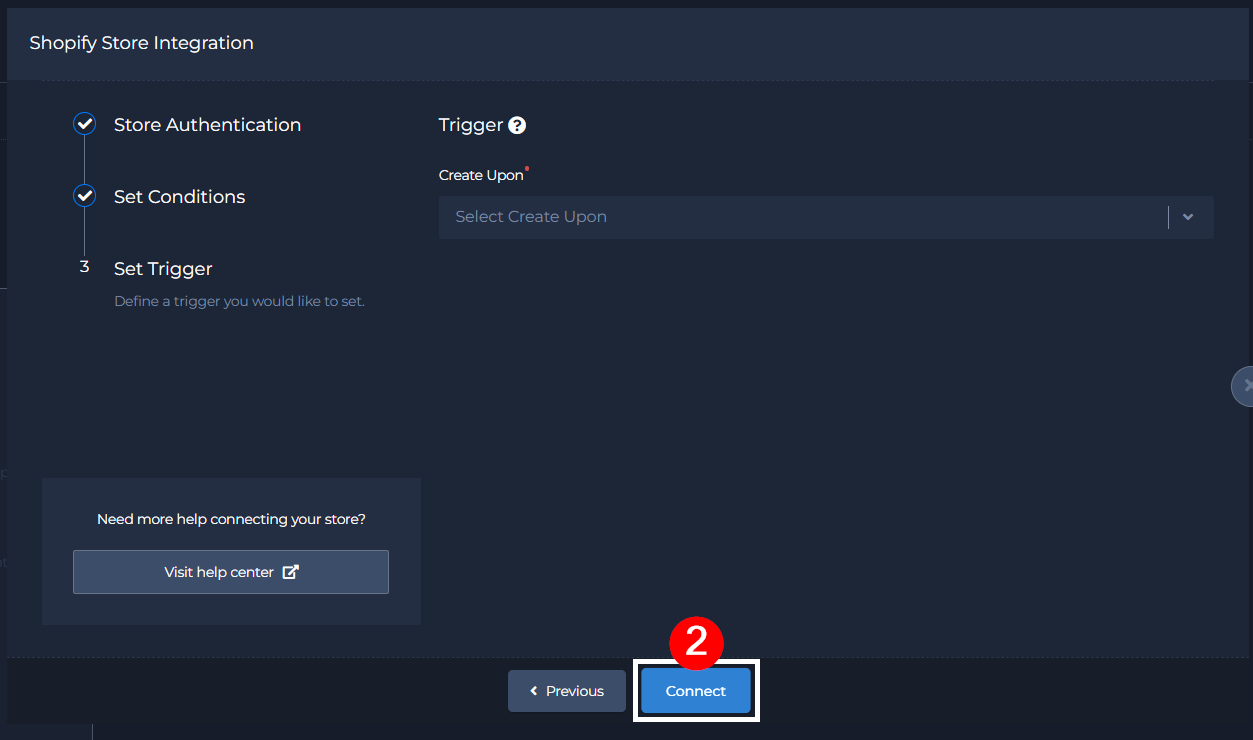Click the Store Authentication checkmark step icon
The image size is (1253, 740).
(85, 124)
